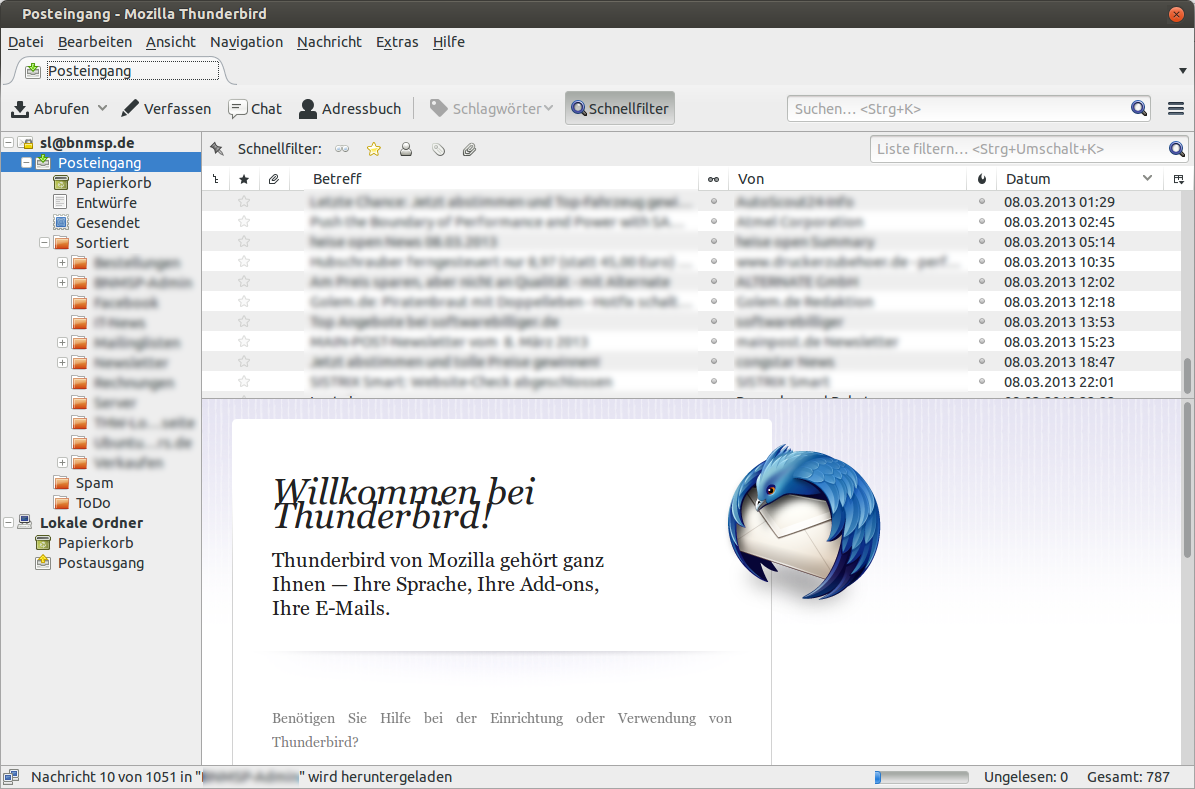Click the thread column header icon

click(x=216, y=179)
